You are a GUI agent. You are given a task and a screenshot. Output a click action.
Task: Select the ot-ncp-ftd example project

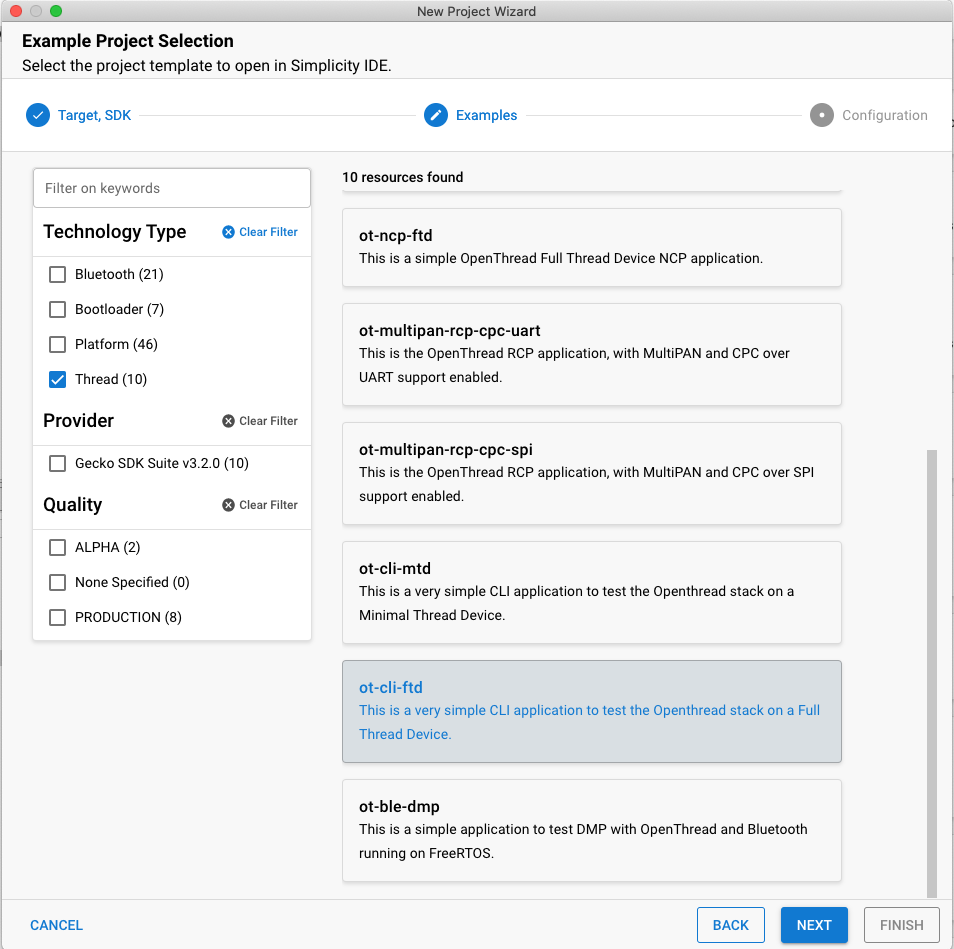point(591,247)
